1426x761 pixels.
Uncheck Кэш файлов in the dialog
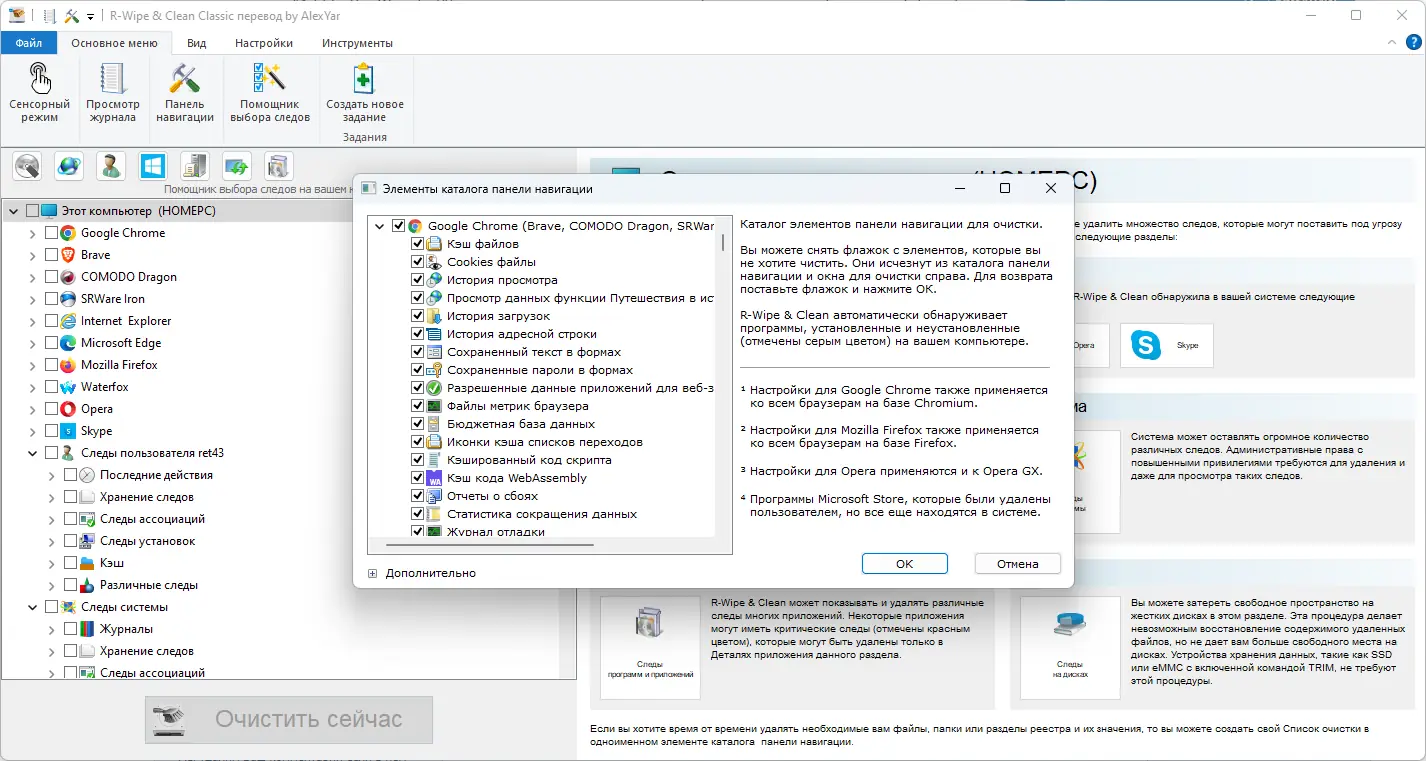coord(418,244)
